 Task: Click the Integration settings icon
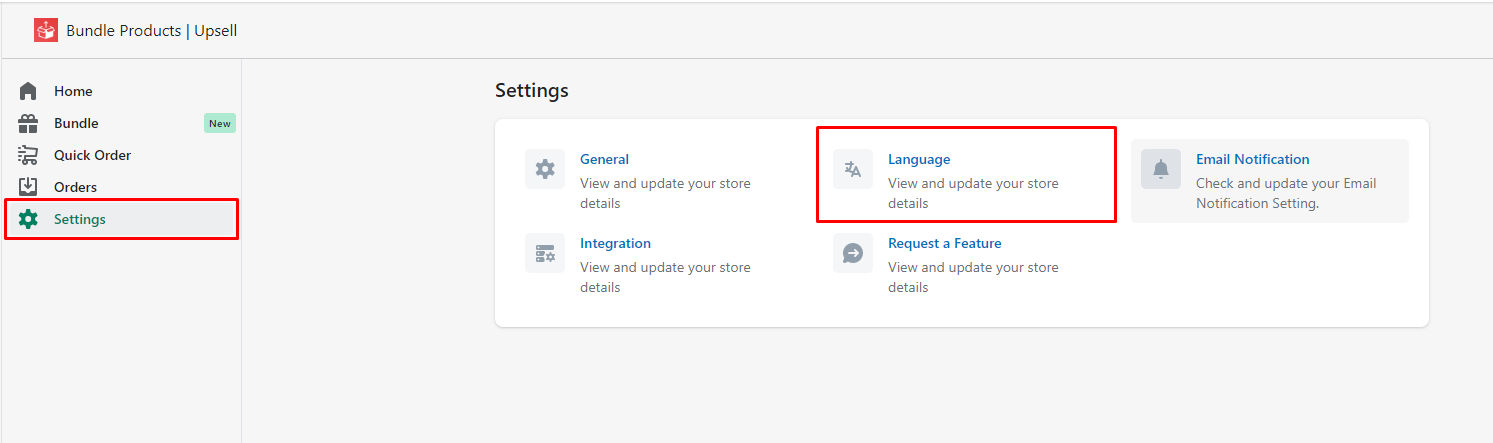545,253
